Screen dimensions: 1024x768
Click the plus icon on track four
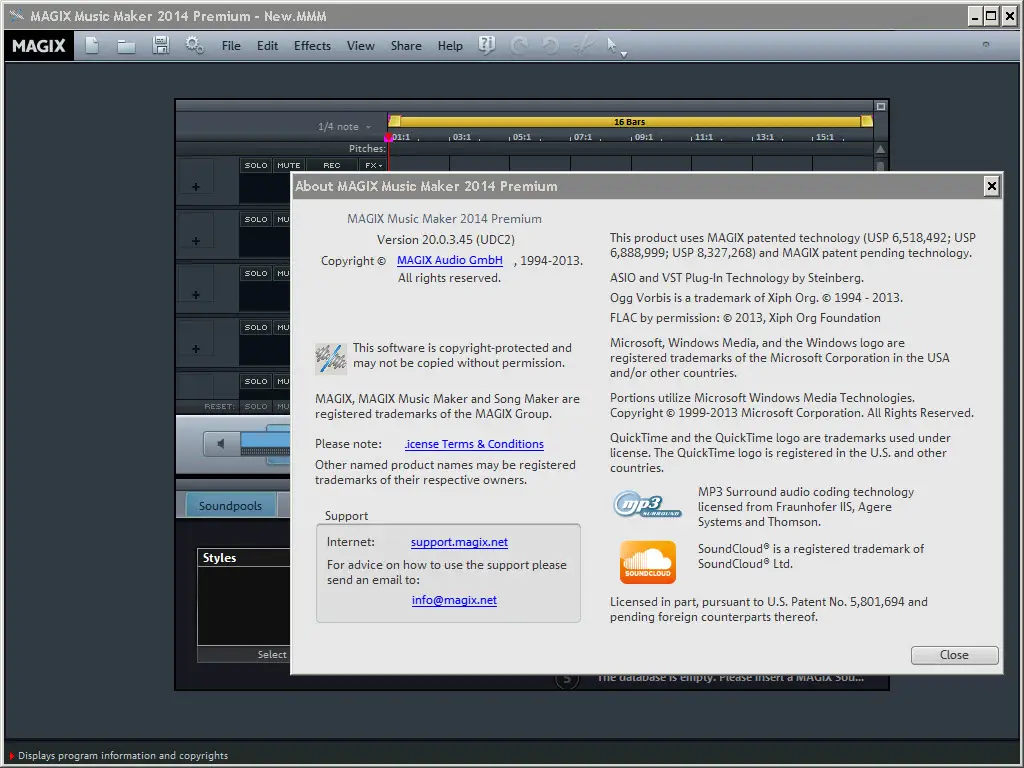[195, 349]
